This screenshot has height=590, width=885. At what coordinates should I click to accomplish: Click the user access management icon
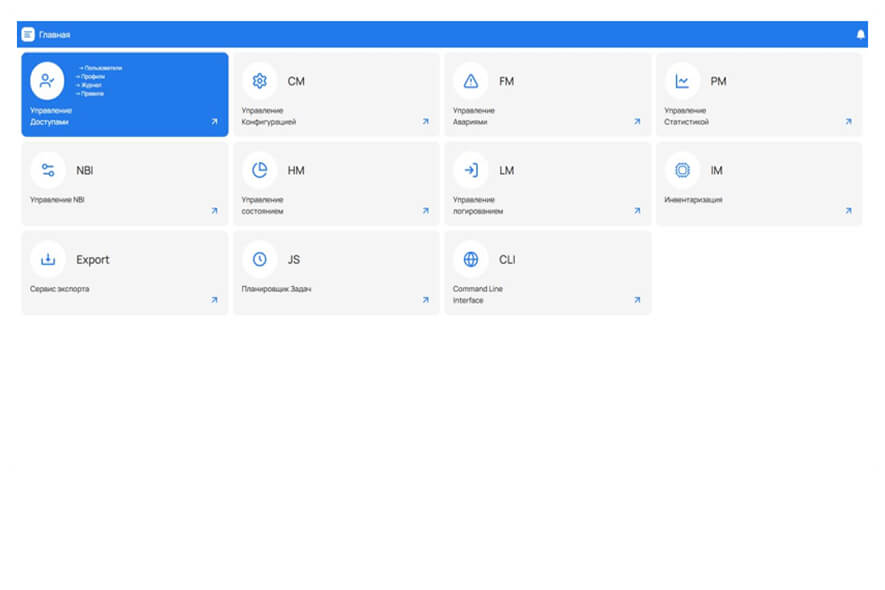(x=47, y=81)
